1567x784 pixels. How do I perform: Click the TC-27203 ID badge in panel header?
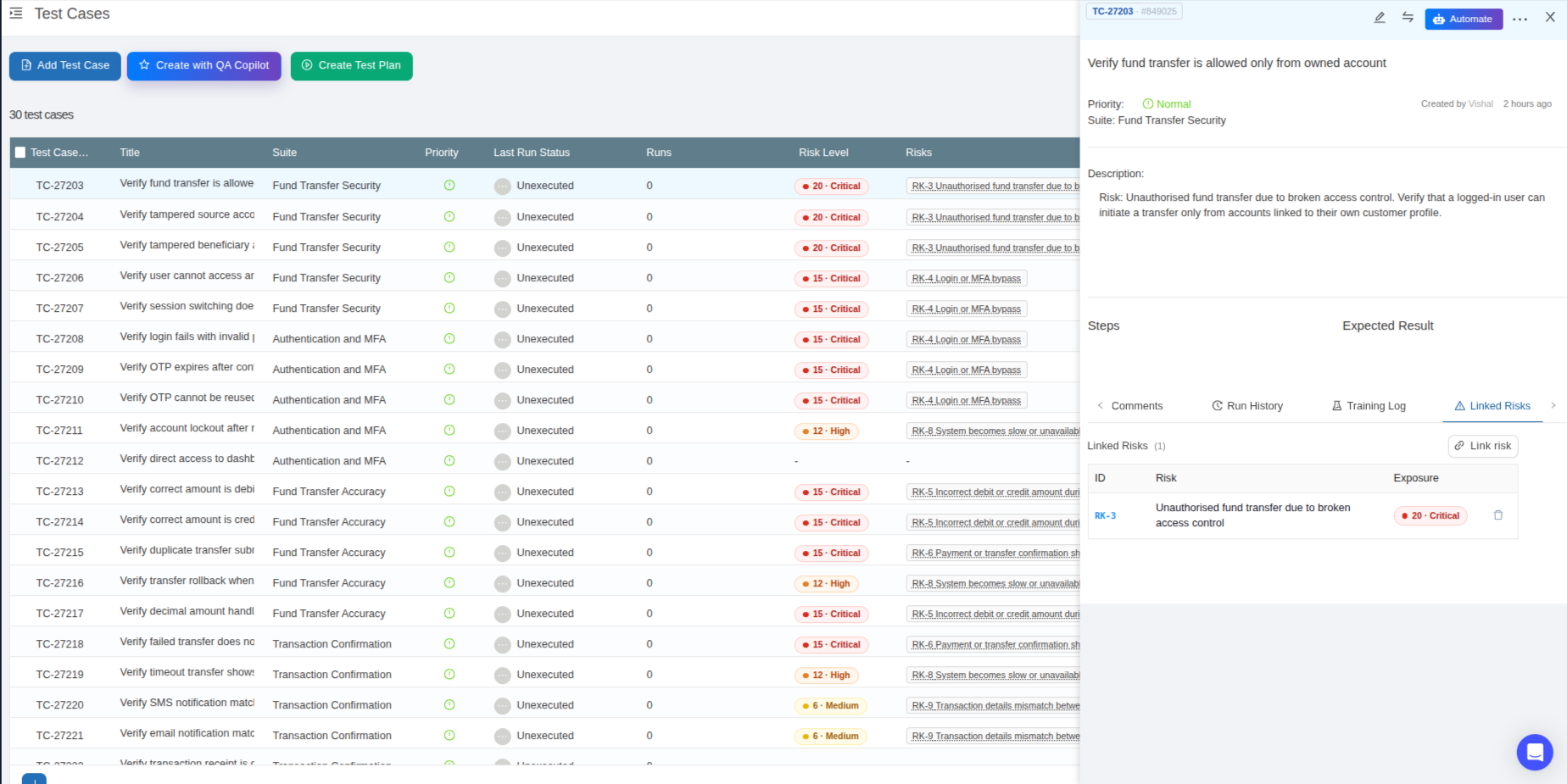[x=1135, y=11]
